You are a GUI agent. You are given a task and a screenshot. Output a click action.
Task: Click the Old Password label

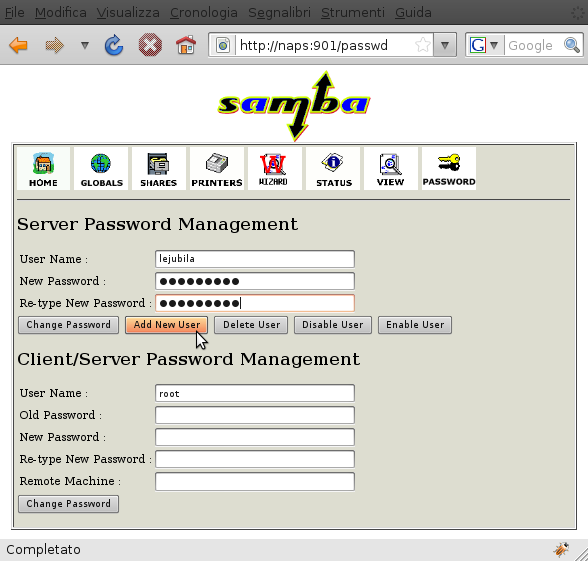(x=60, y=415)
